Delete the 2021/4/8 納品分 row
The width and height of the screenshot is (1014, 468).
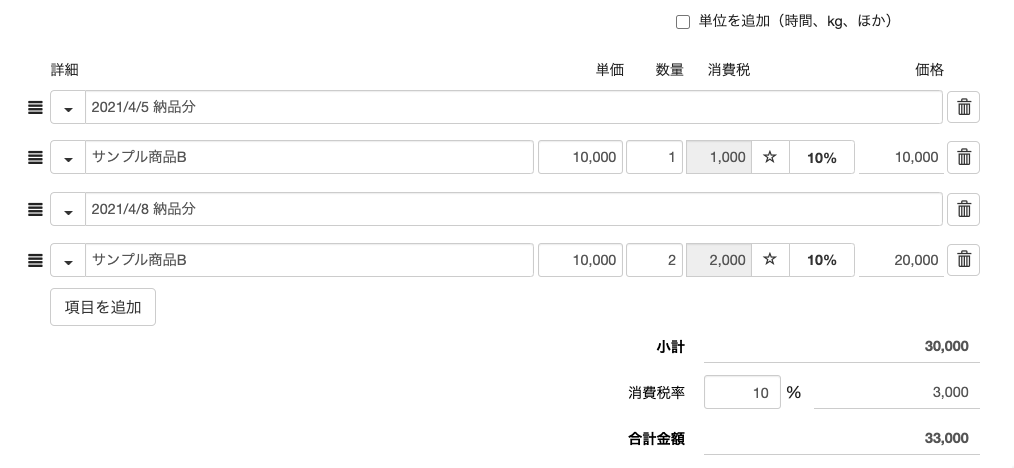point(964,209)
